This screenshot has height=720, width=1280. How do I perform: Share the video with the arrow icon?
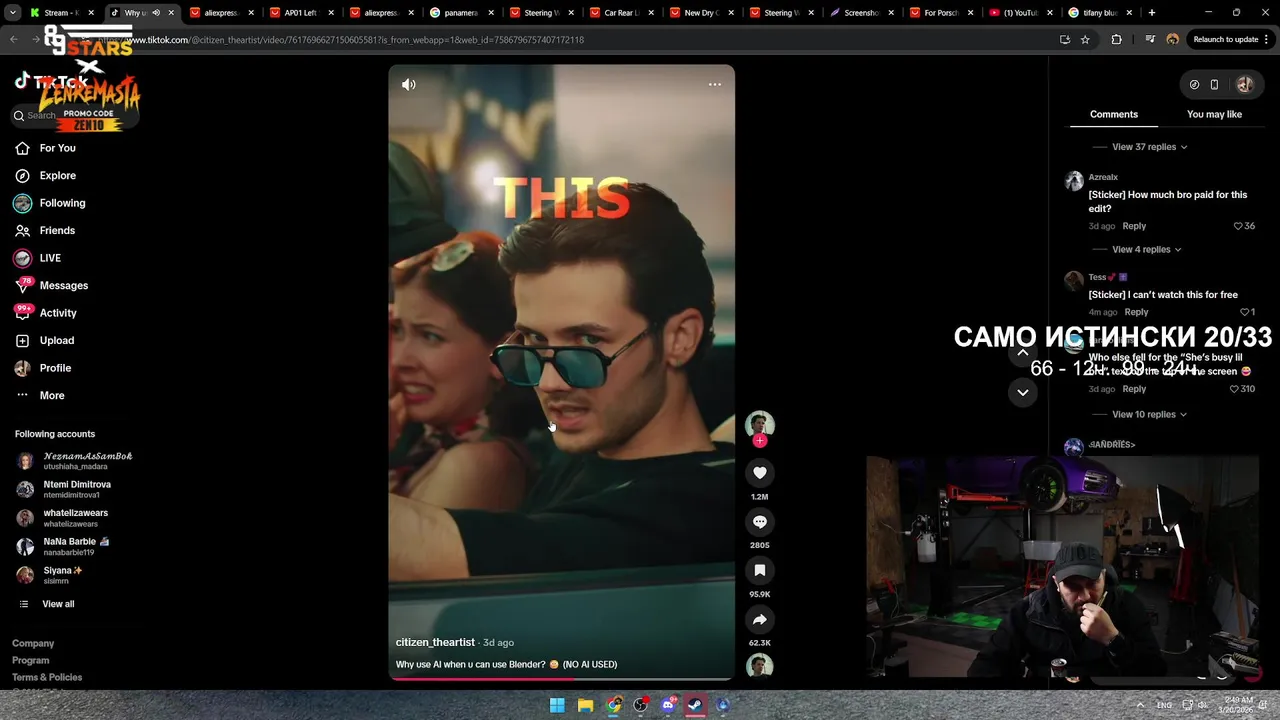(x=760, y=620)
